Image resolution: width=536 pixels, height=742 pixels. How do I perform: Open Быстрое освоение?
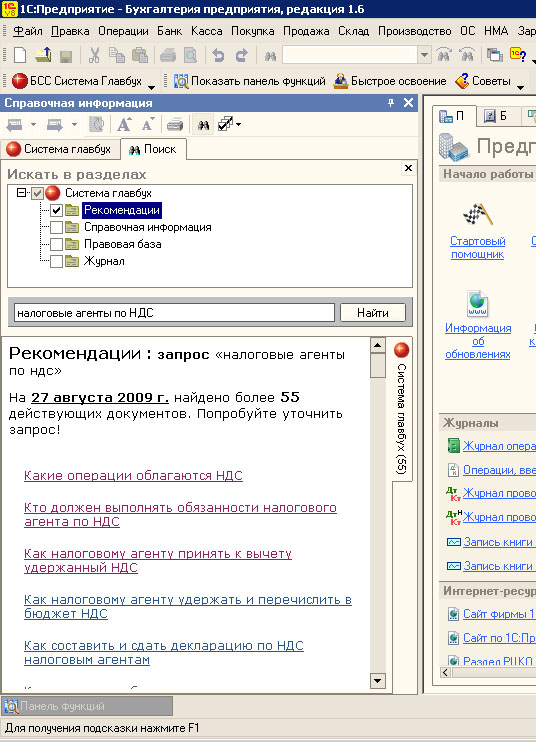coord(390,81)
